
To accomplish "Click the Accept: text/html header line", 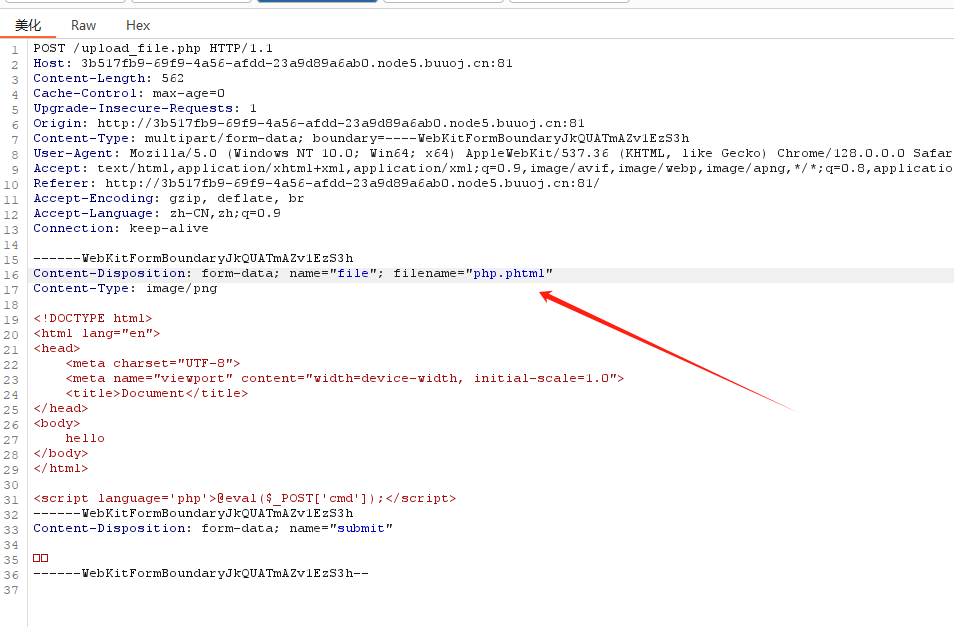I will click(492, 168).
